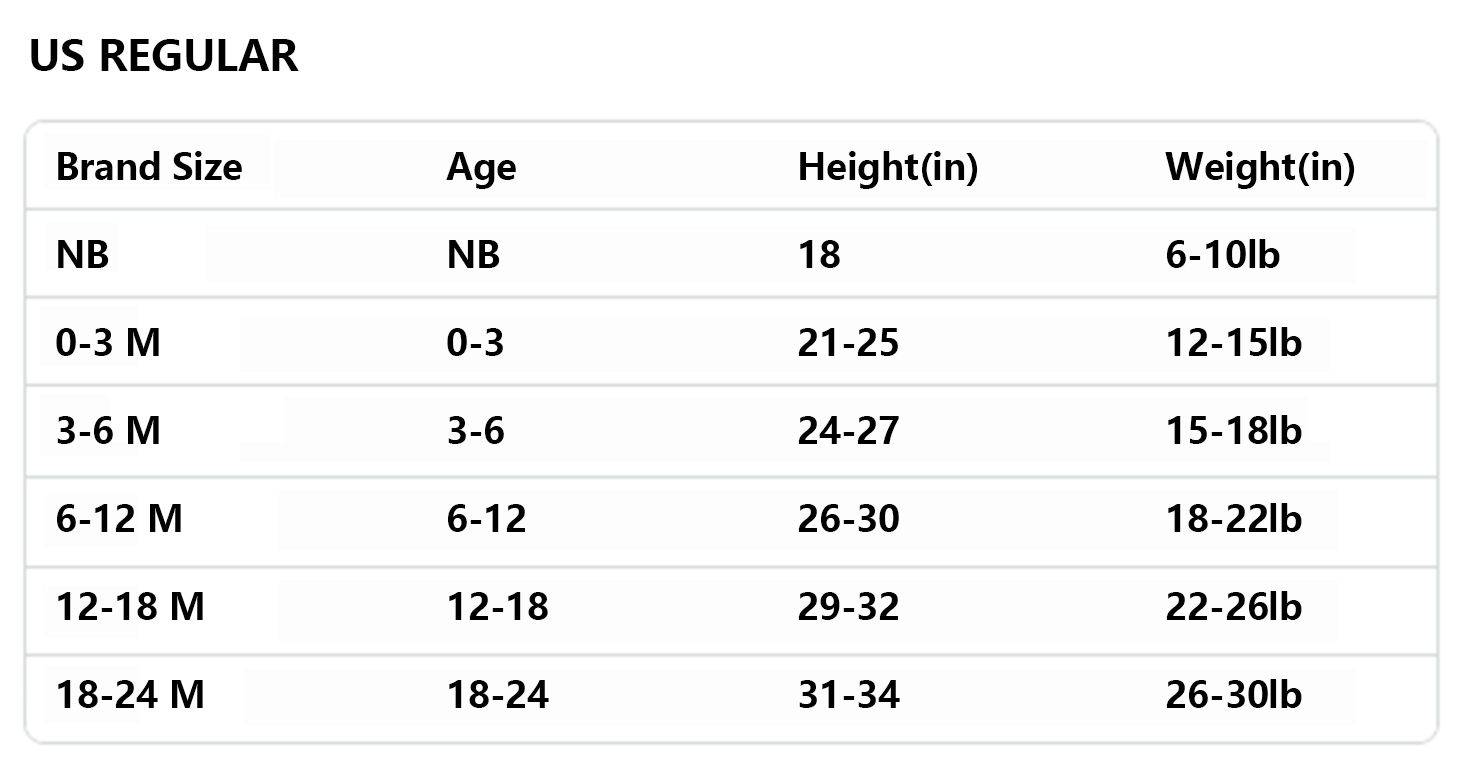Select the 12-15lb weight cell
Screen dimensions: 1464x774
1233,343
